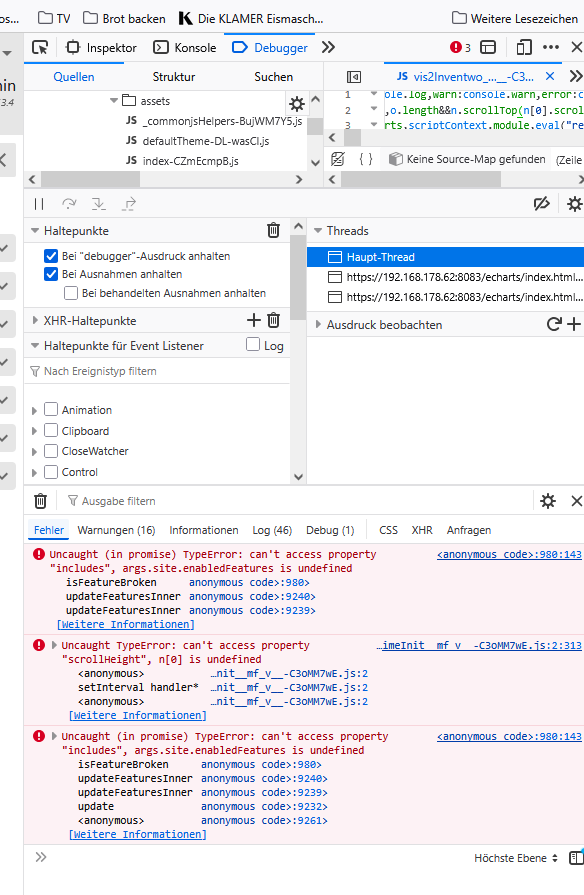Open first Weitere Informationen link
Screen dimensions: 584x895
(126, 624)
